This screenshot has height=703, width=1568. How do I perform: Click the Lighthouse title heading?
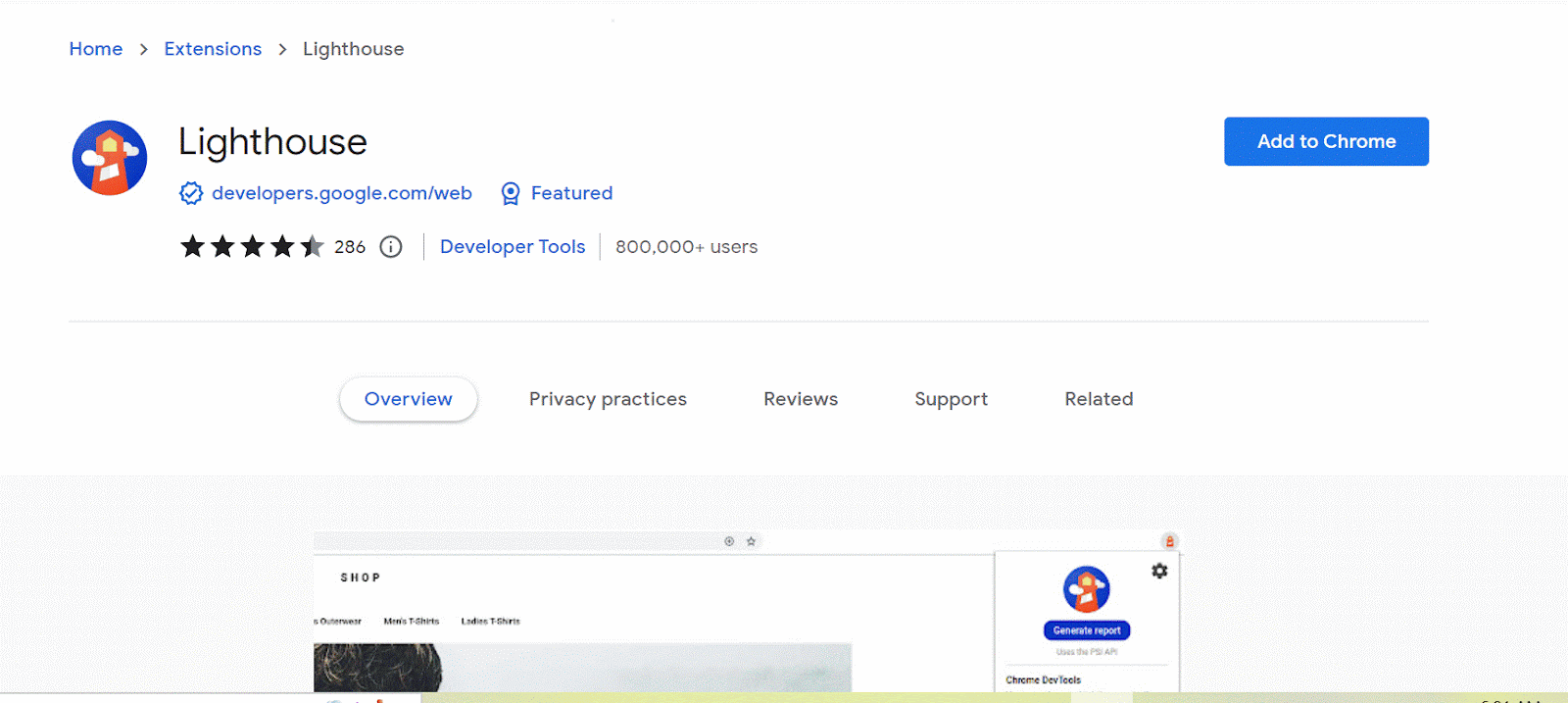pos(272,142)
